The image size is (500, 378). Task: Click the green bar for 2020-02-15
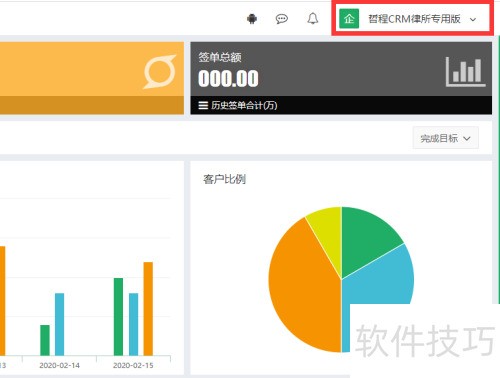(x=118, y=317)
